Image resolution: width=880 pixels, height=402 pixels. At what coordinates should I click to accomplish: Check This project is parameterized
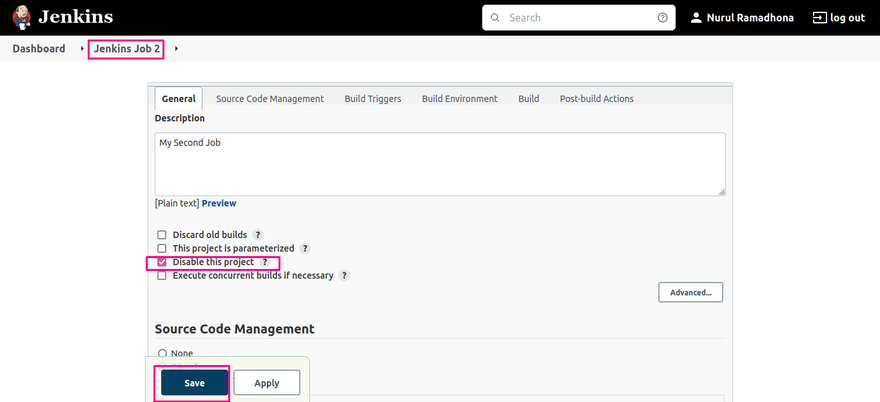pyautogui.click(x=162, y=248)
